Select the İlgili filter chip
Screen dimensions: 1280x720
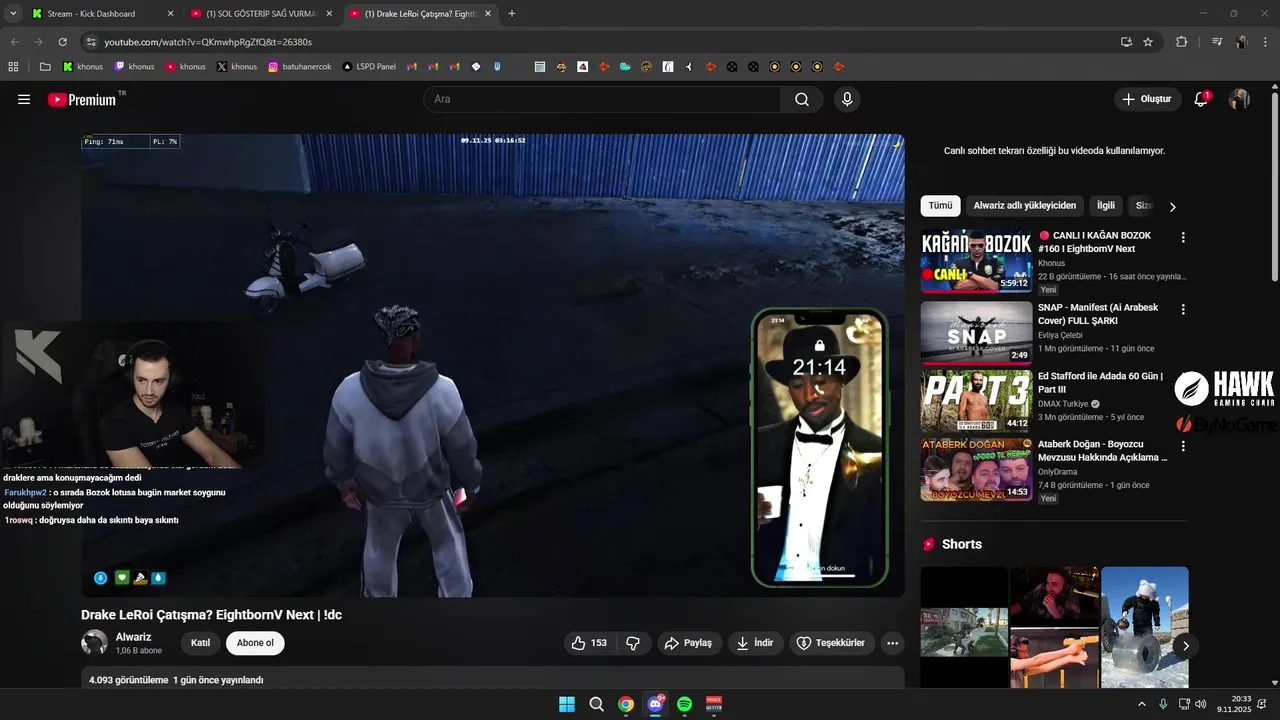[x=1106, y=206]
